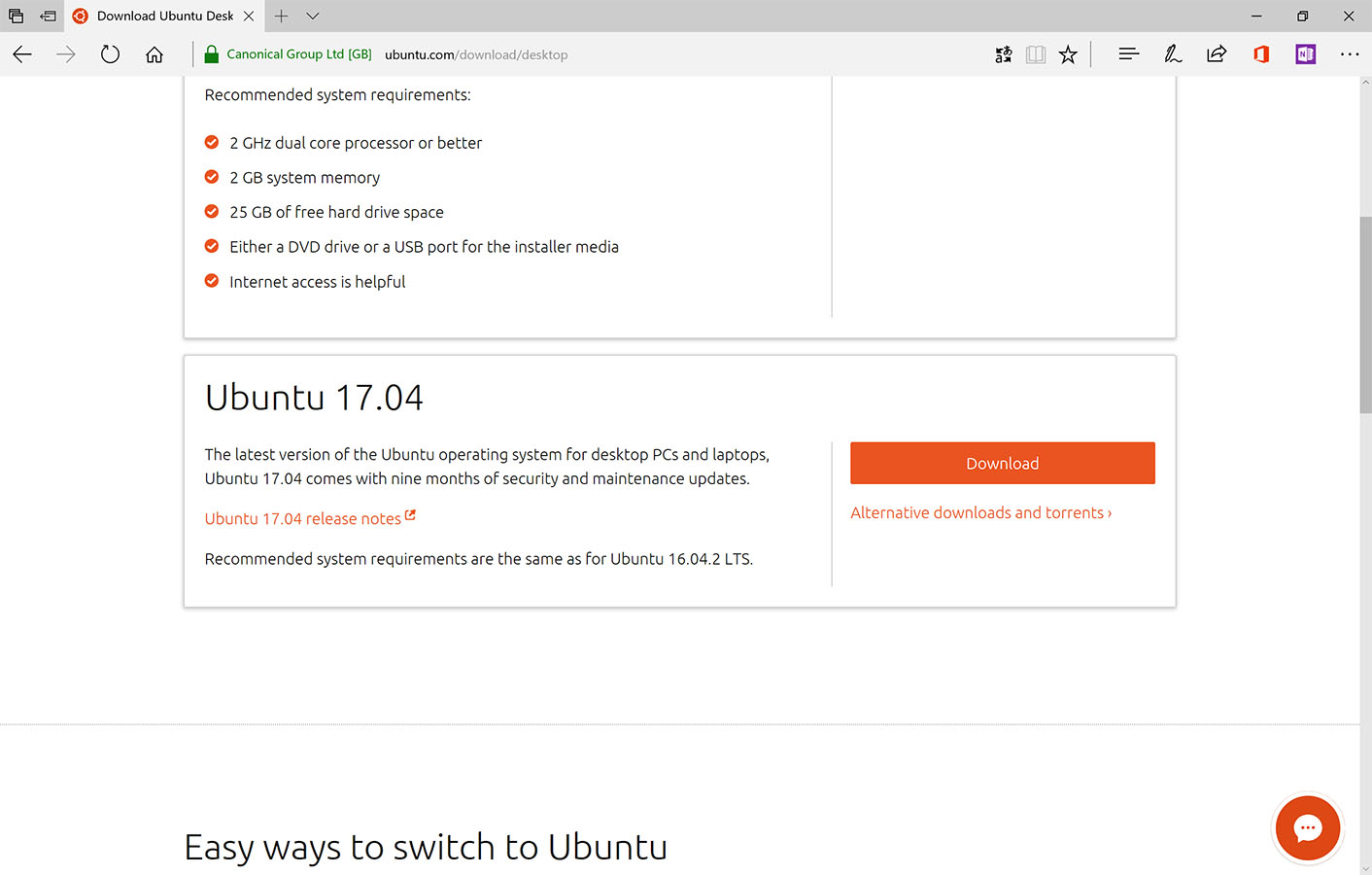
Task: Open the orange live chat bubble
Action: click(1308, 828)
